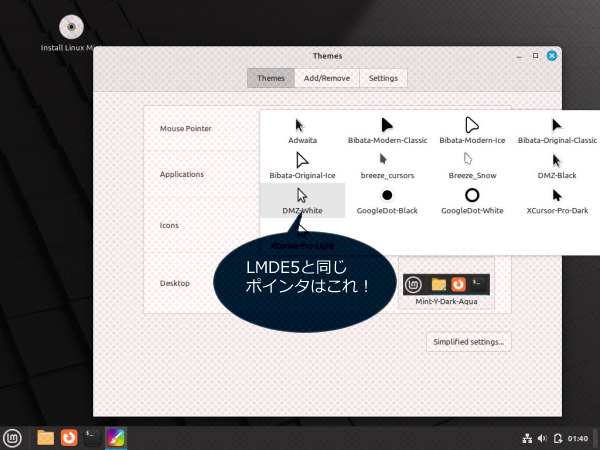Open the Linux Mint start menu
This screenshot has height=450, width=600.
(12, 438)
